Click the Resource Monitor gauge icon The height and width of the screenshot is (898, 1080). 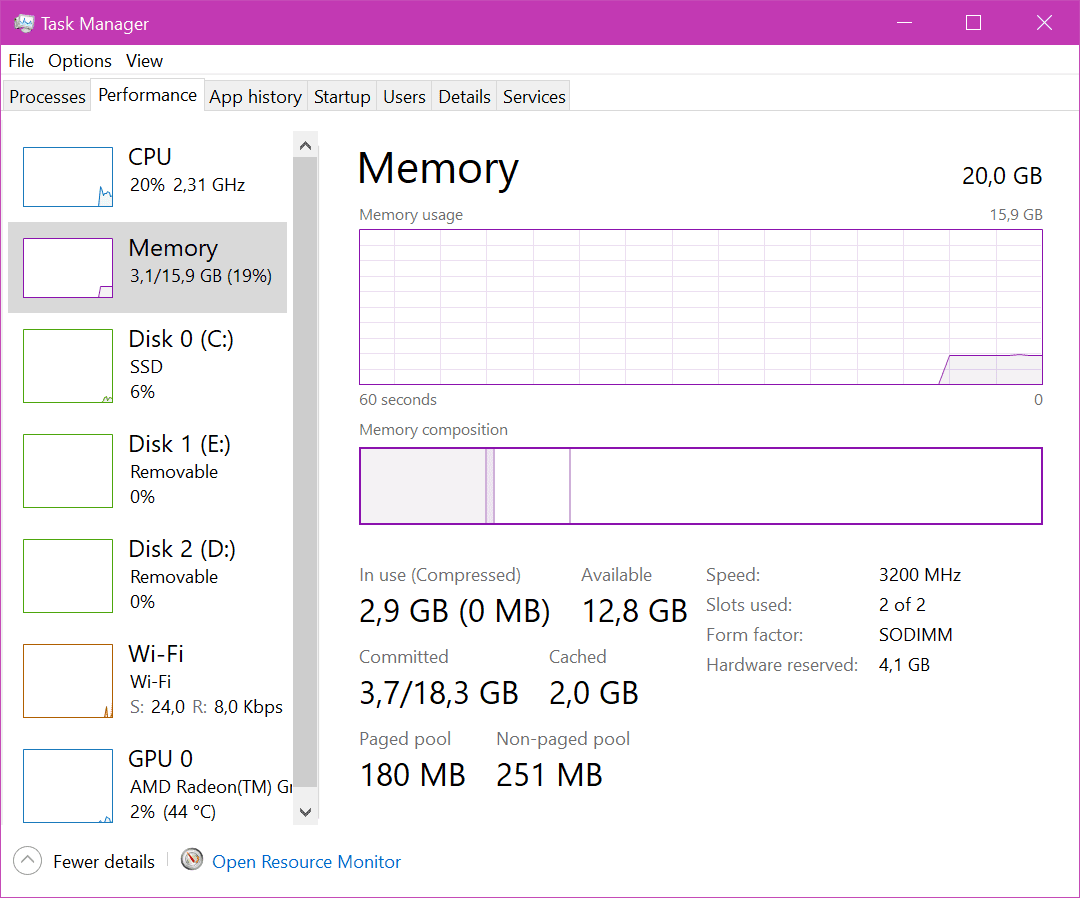tap(192, 860)
